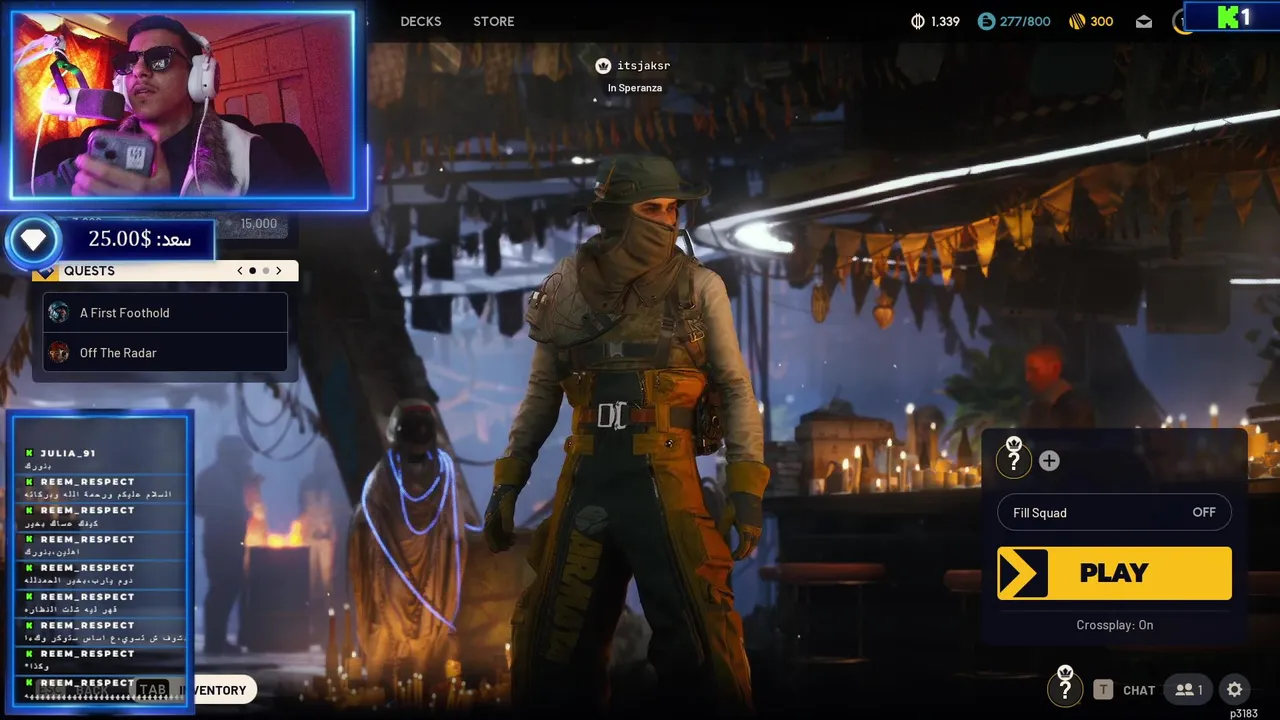Click the TAB key hint icon

click(x=153, y=690)
